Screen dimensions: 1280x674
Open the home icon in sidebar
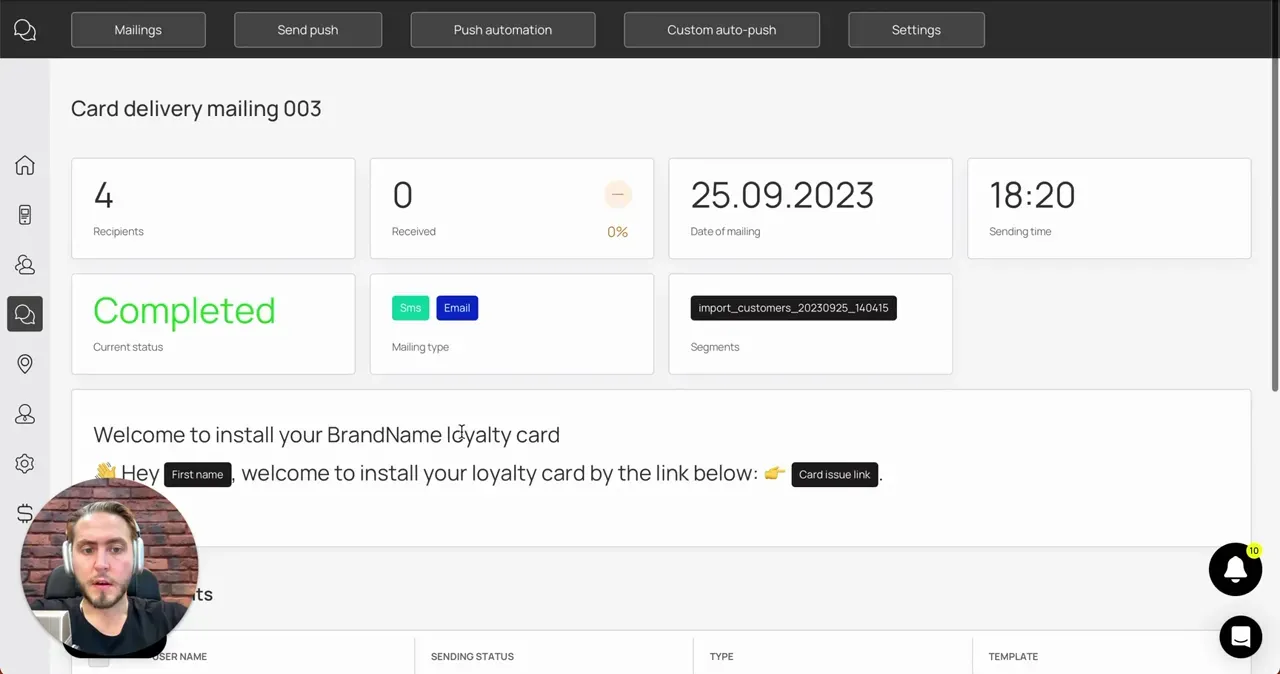point(25,165)
